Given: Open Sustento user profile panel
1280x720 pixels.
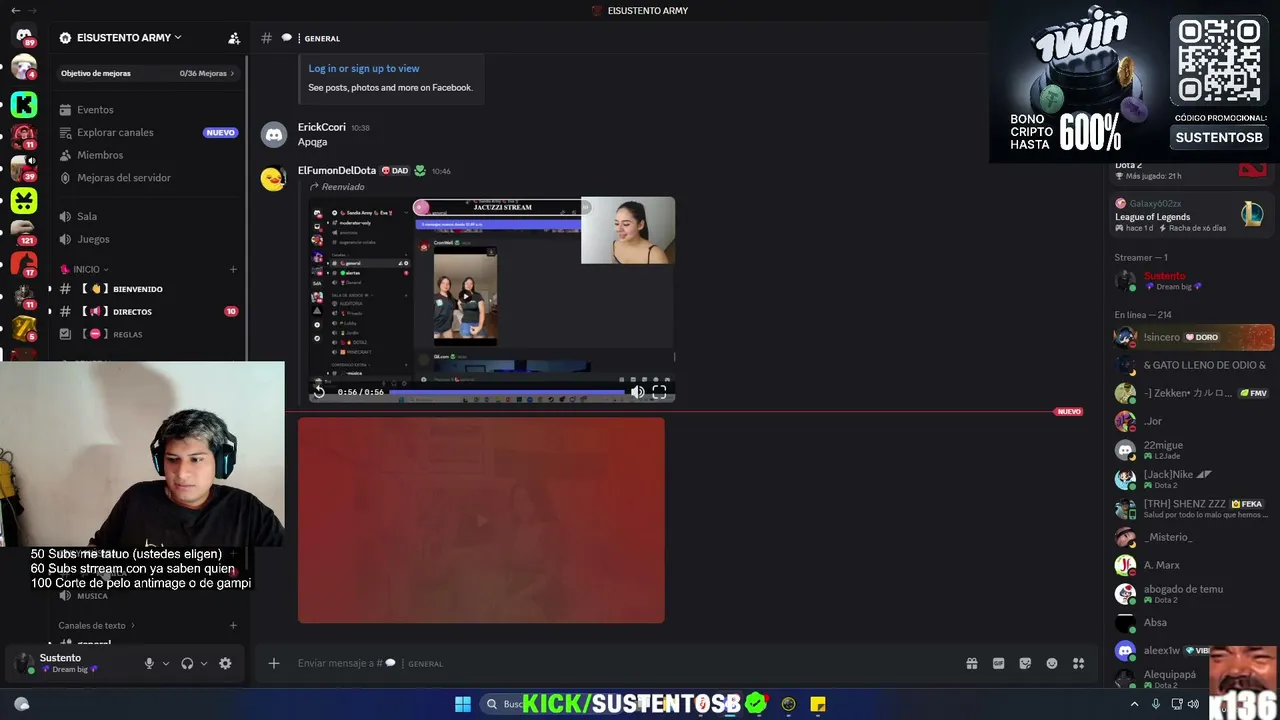Looking at the screenshot, I should coord(68,663).
